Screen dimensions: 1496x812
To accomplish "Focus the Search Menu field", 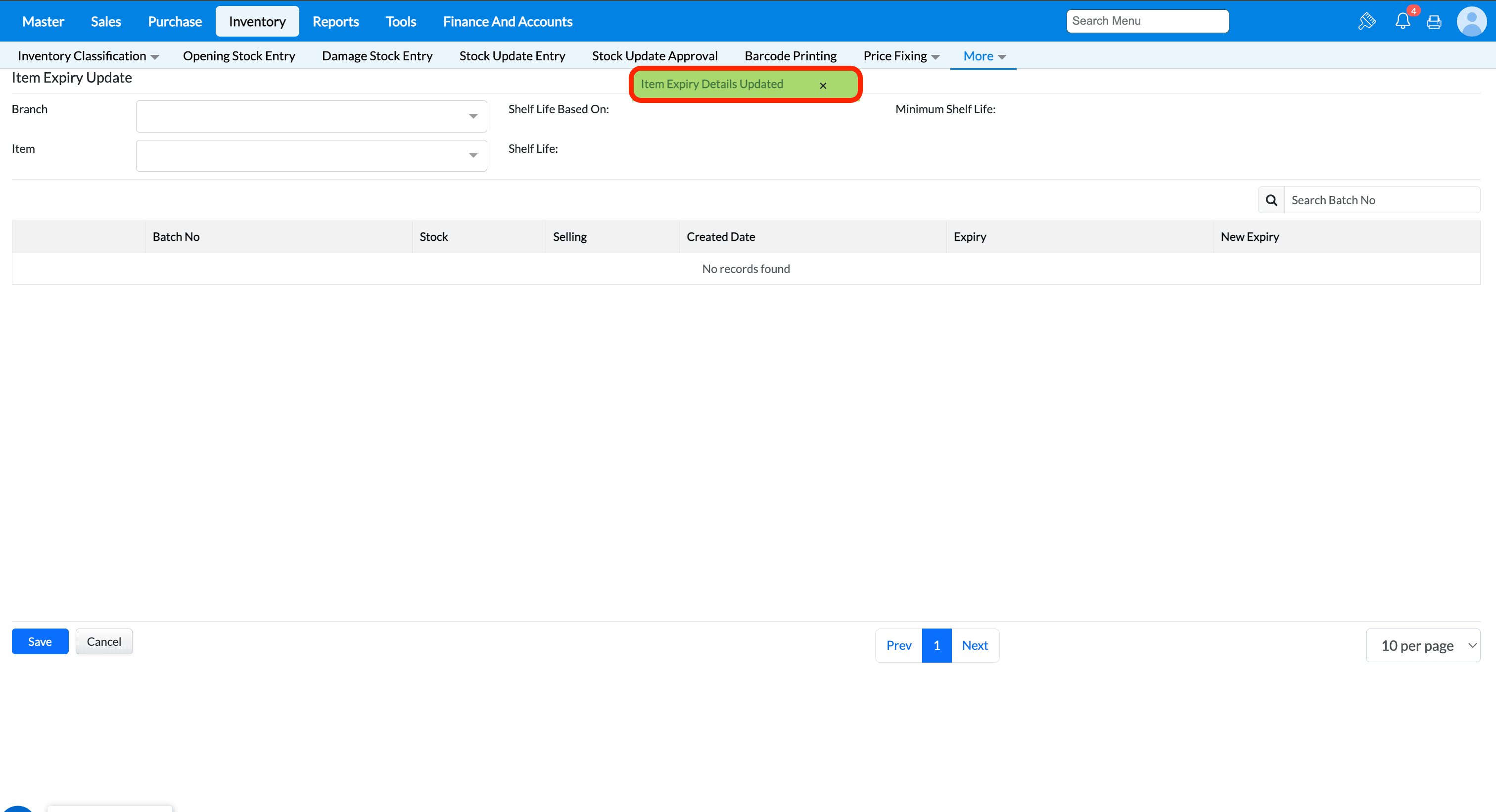I will tap(1147, 21).
